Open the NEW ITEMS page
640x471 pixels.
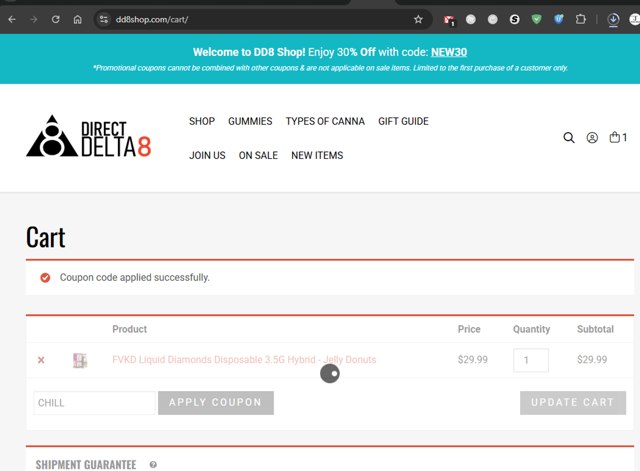click(317, 156)
